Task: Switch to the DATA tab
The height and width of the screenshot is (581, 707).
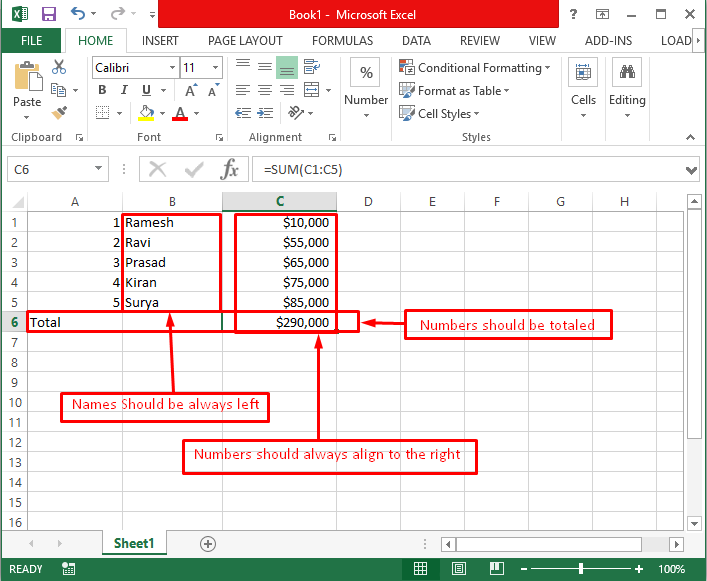Action: (416, 41)
